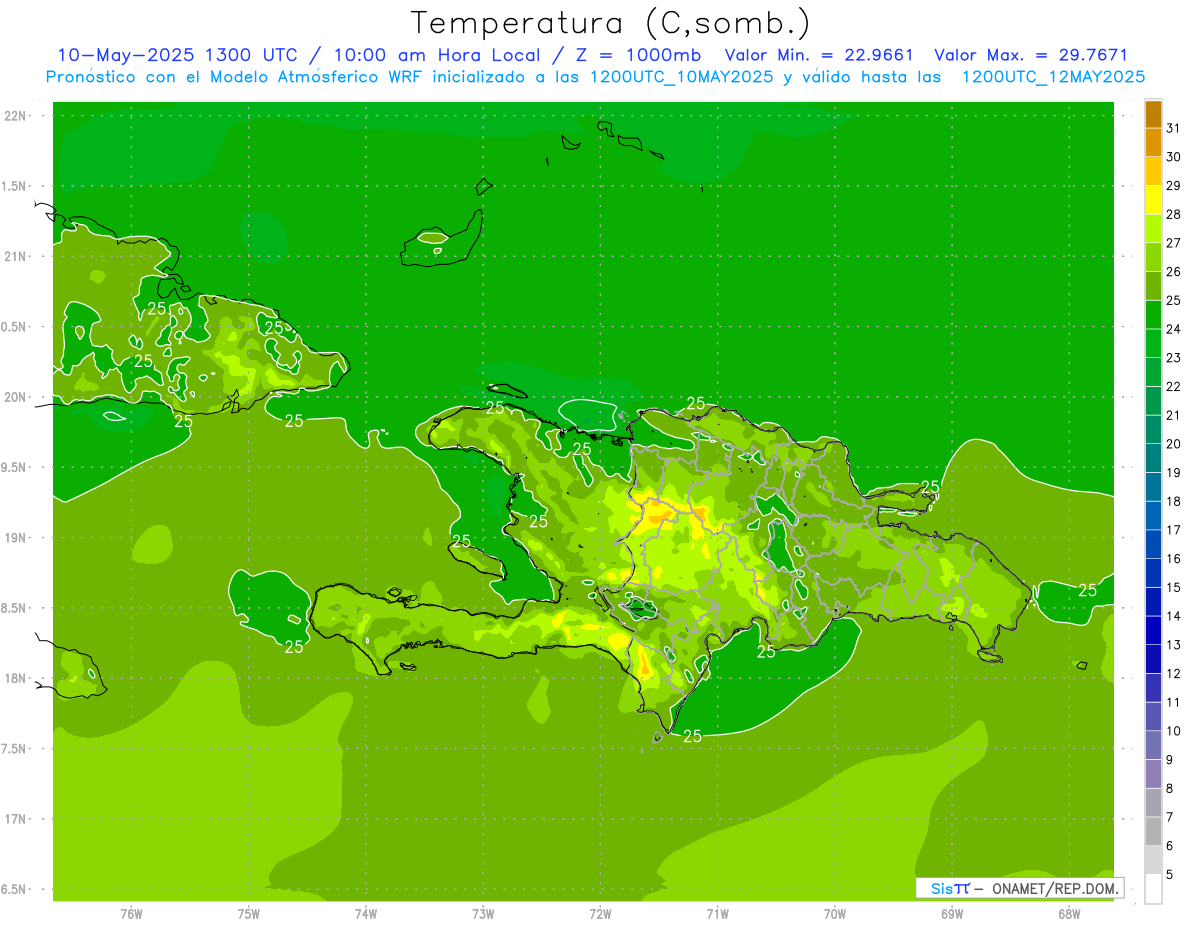Click the "21N" latitude axis label
This screenshot has height=927, width=1200.
(17, 257)
